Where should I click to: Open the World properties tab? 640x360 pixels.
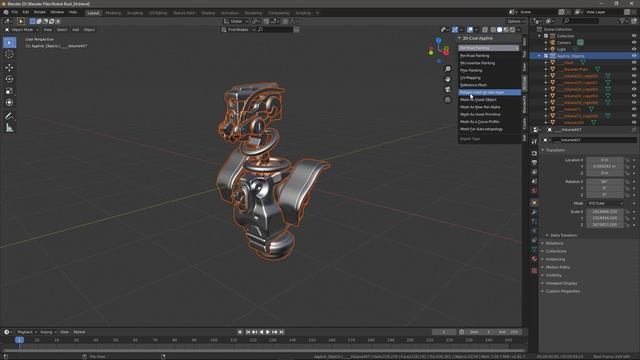(x=534, y=191)
